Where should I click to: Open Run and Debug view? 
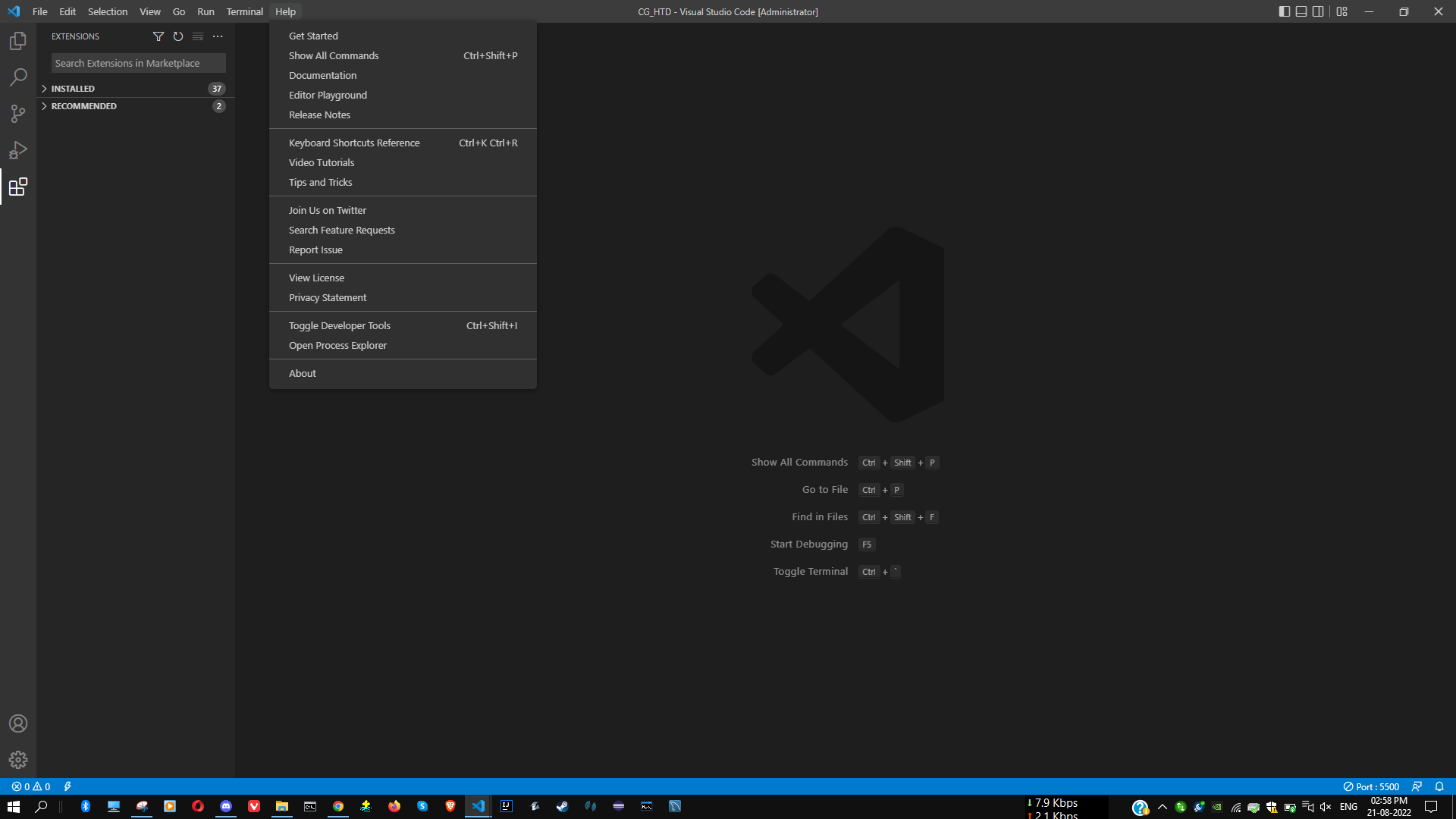pyautogui.click(x=18, y=150)
